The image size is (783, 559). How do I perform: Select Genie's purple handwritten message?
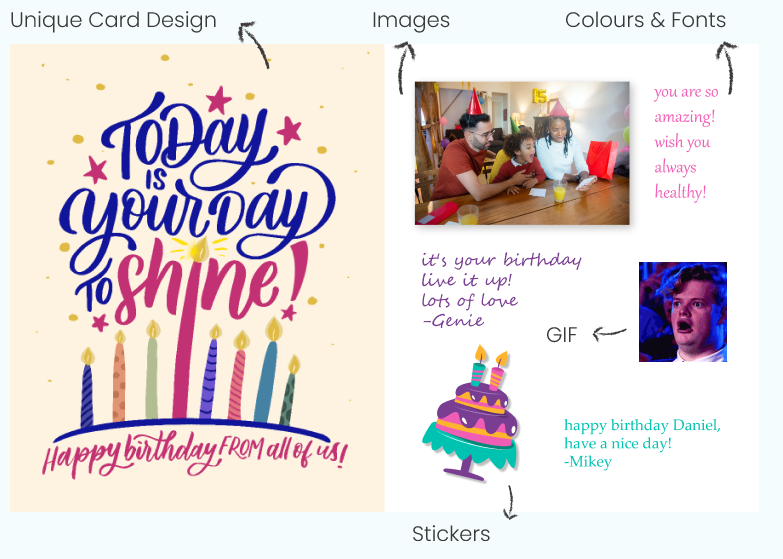501,290
